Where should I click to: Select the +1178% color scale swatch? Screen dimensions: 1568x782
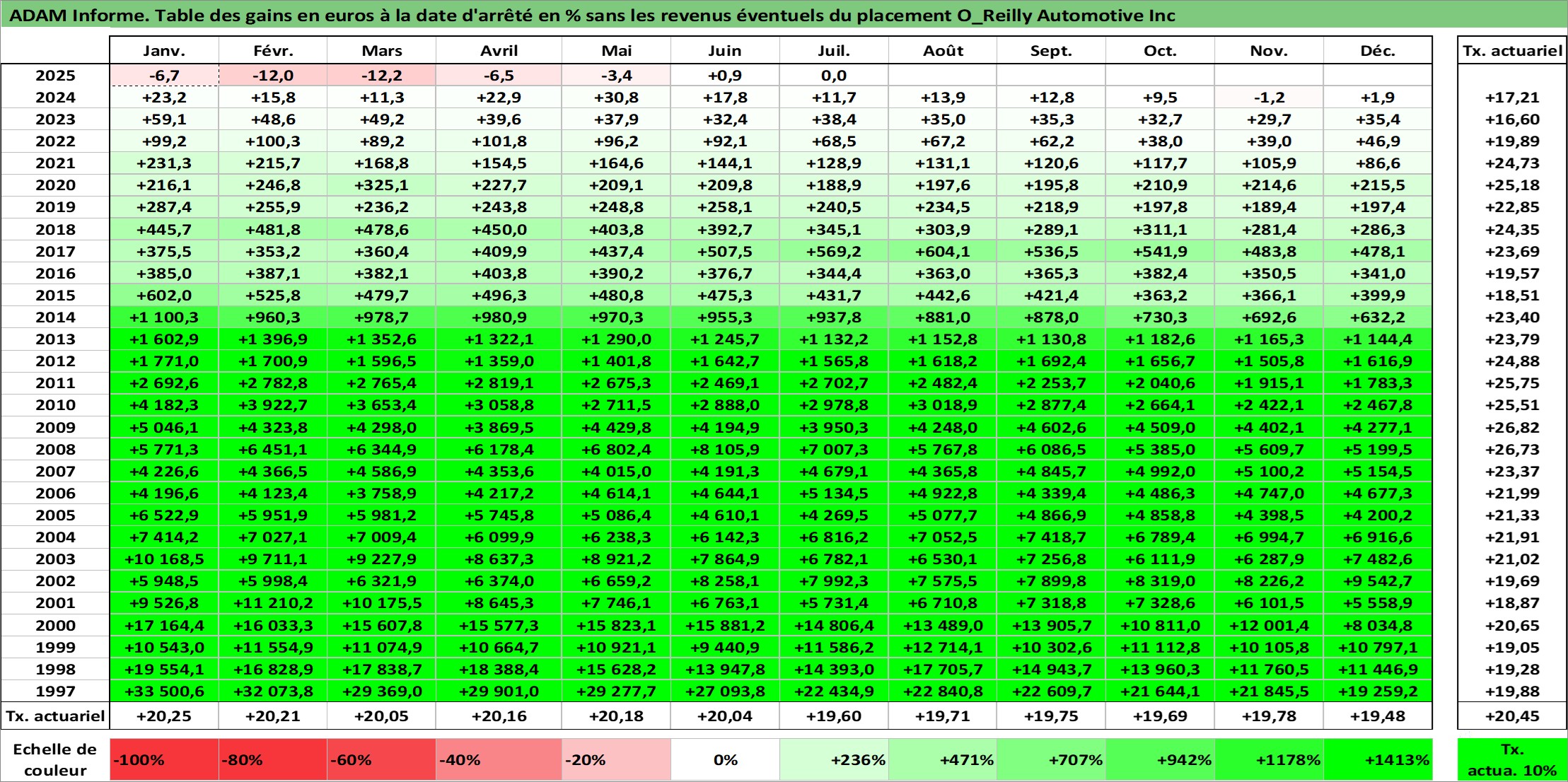[1269, 760]
